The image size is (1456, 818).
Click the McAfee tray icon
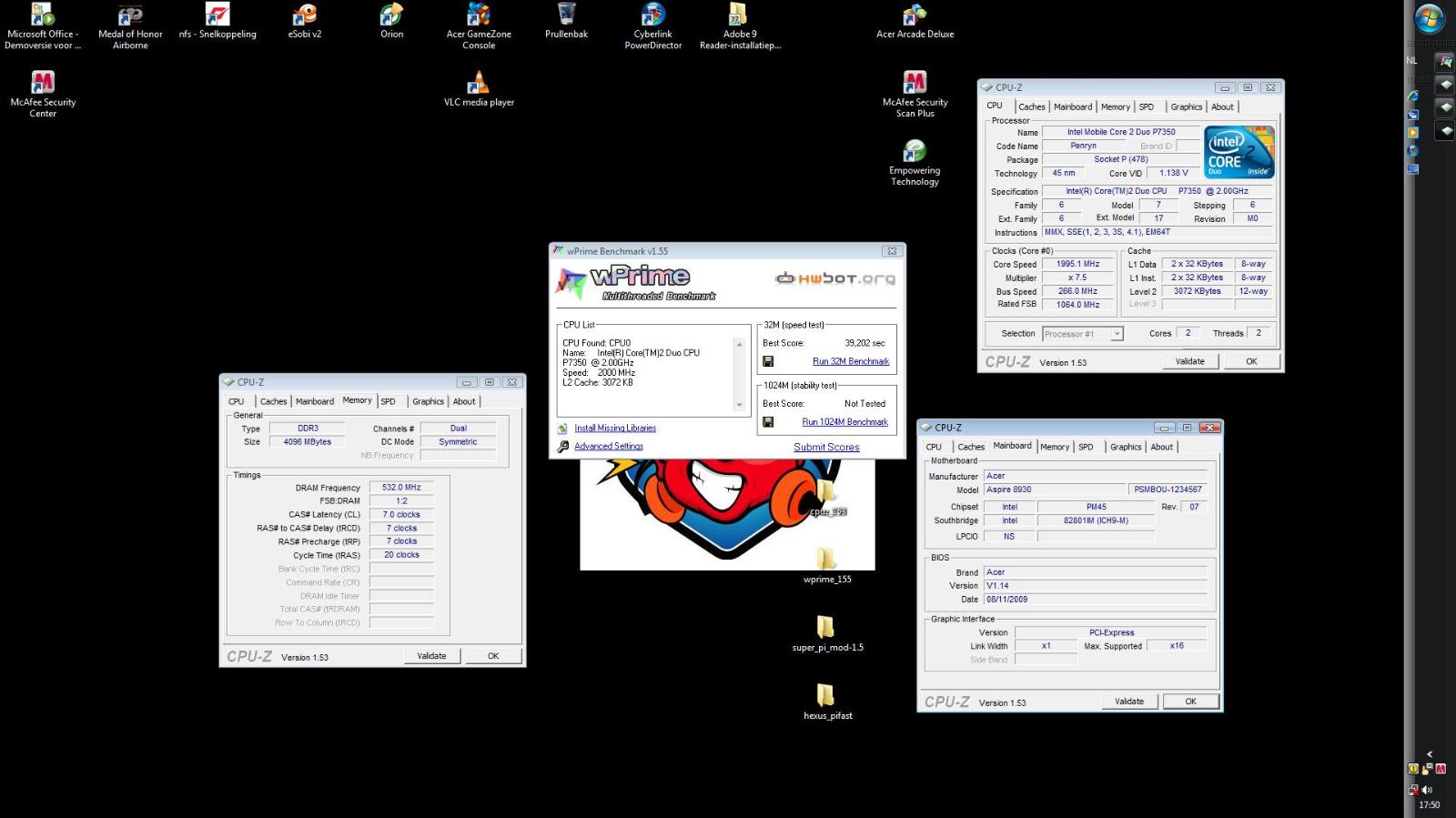pos(1441,769)
